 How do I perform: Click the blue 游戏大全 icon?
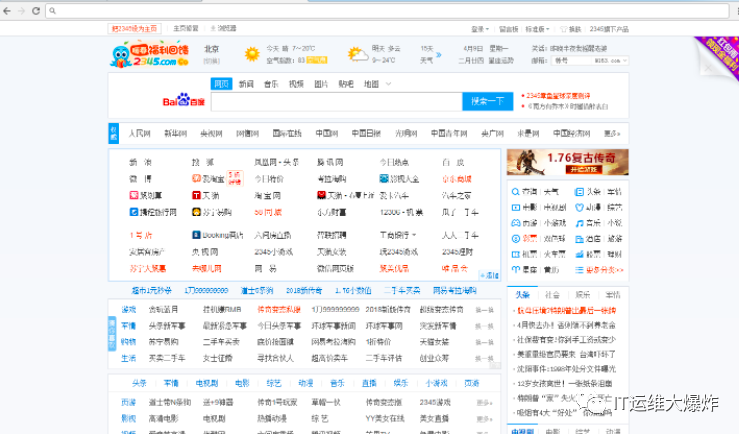click(384, 178)
